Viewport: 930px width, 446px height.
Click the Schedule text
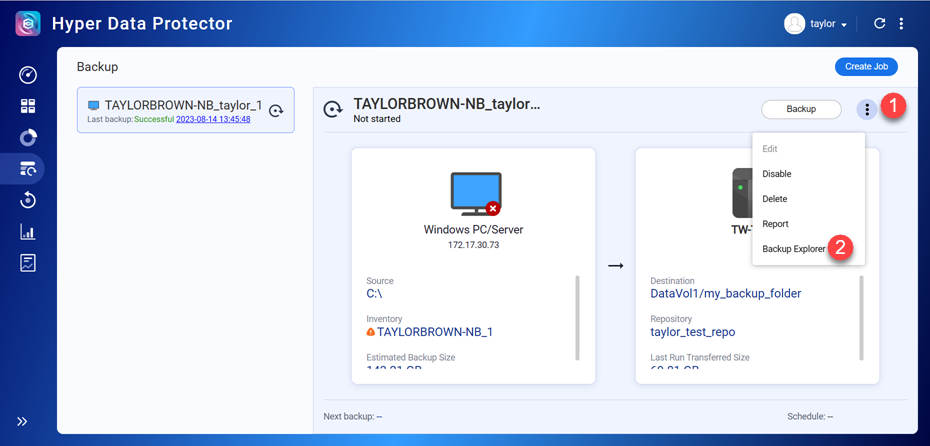(x=810, y=416)
